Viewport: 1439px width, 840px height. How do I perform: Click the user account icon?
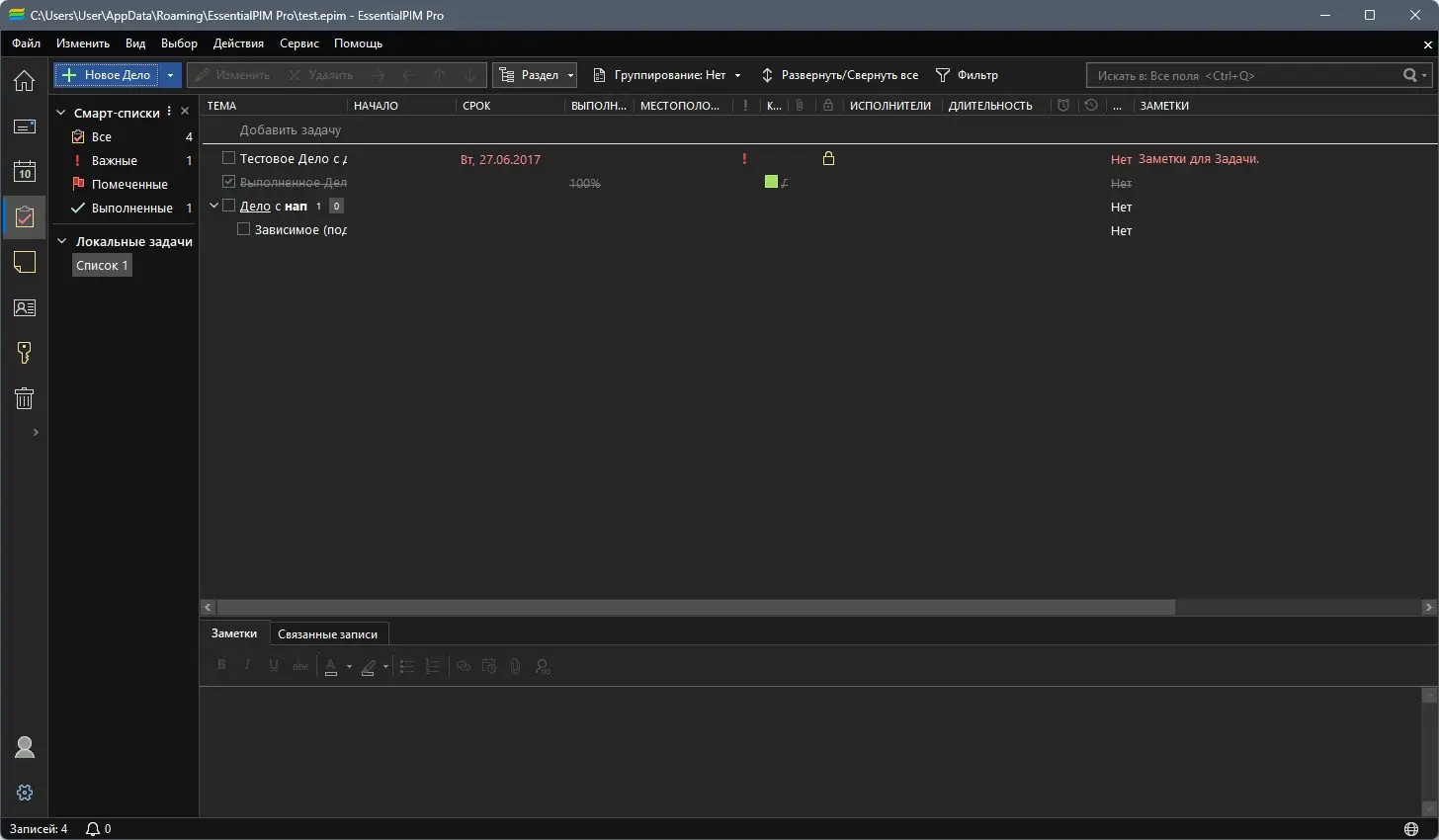[24, 747]
